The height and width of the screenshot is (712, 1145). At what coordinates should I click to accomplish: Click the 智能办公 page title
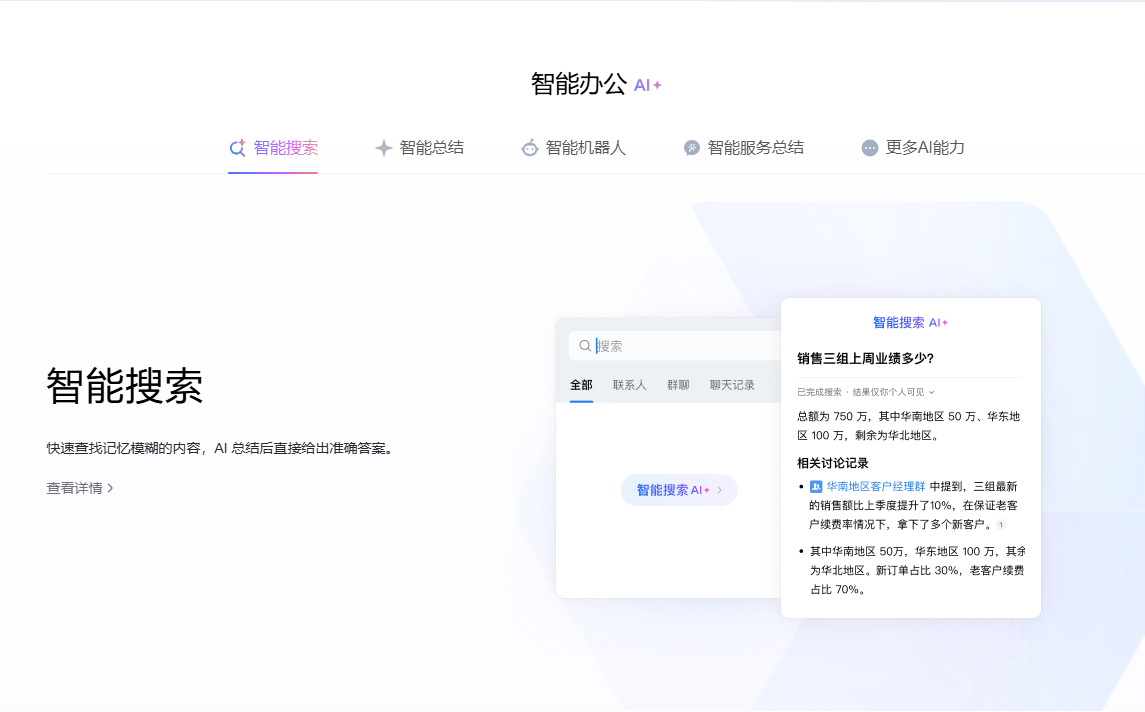[x=578, y=85]
